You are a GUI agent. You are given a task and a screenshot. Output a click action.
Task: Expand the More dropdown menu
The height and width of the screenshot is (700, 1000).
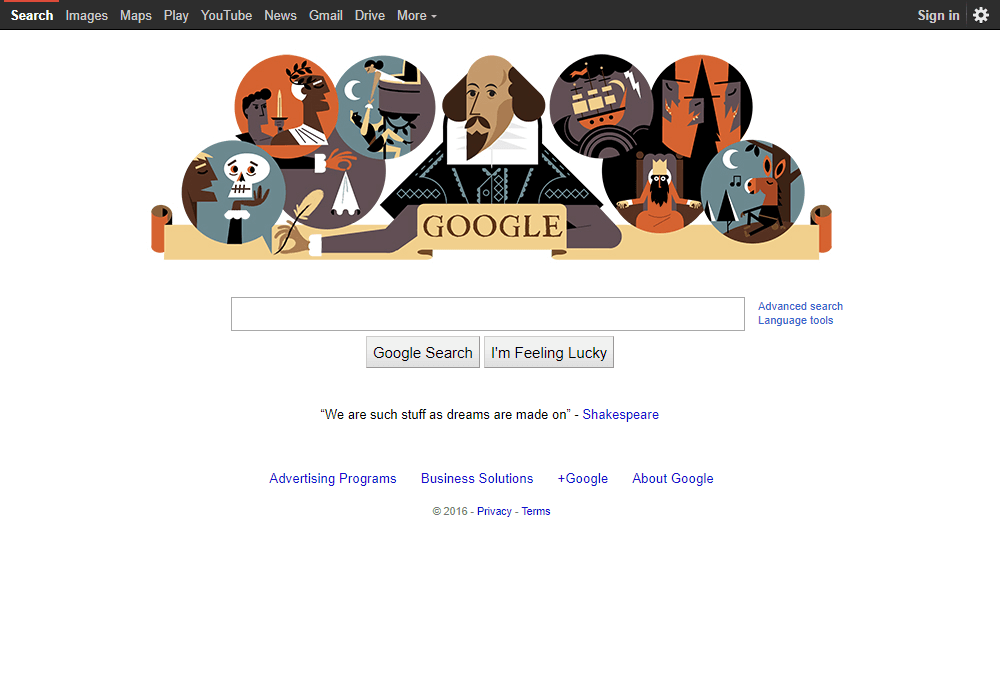point(416,15)
